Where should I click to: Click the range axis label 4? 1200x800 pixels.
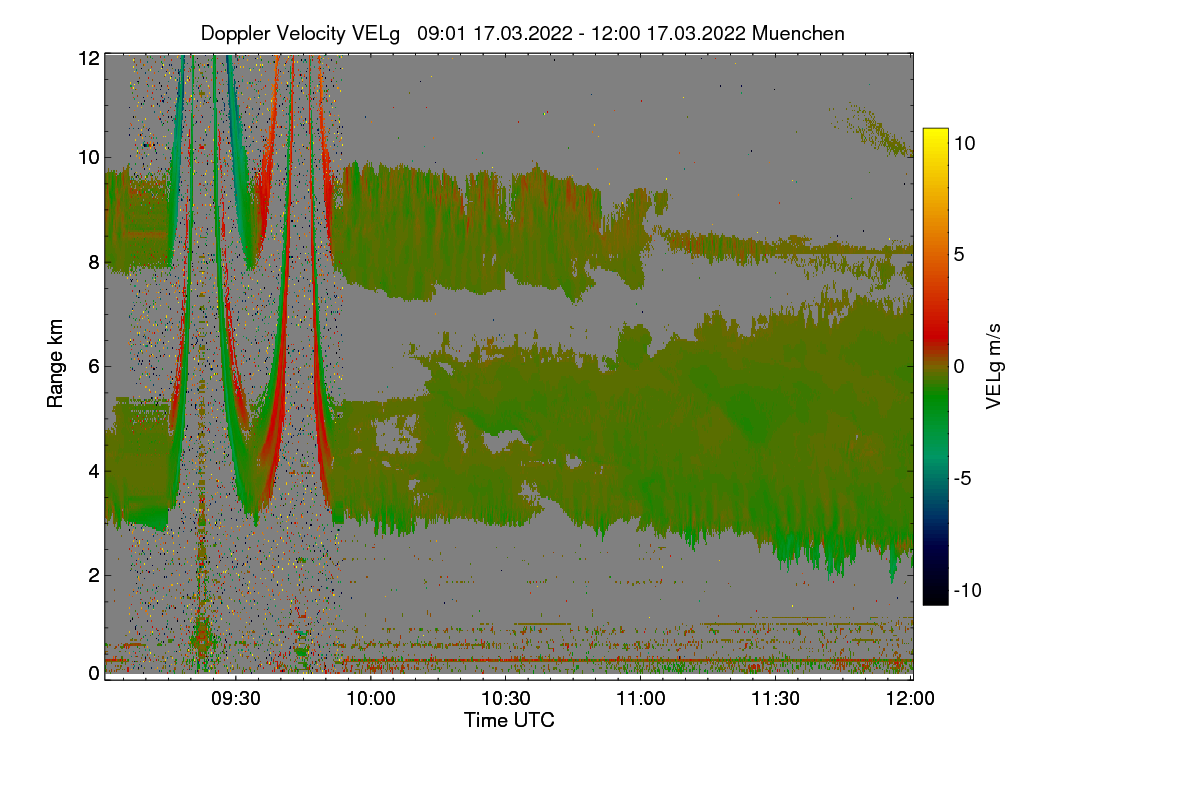93,470
